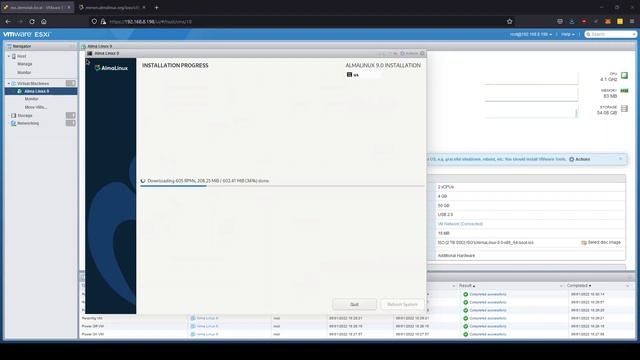The image size is (640, 360).
Task: Open the browser hamburger menu
Action: [x=632, y=21]
